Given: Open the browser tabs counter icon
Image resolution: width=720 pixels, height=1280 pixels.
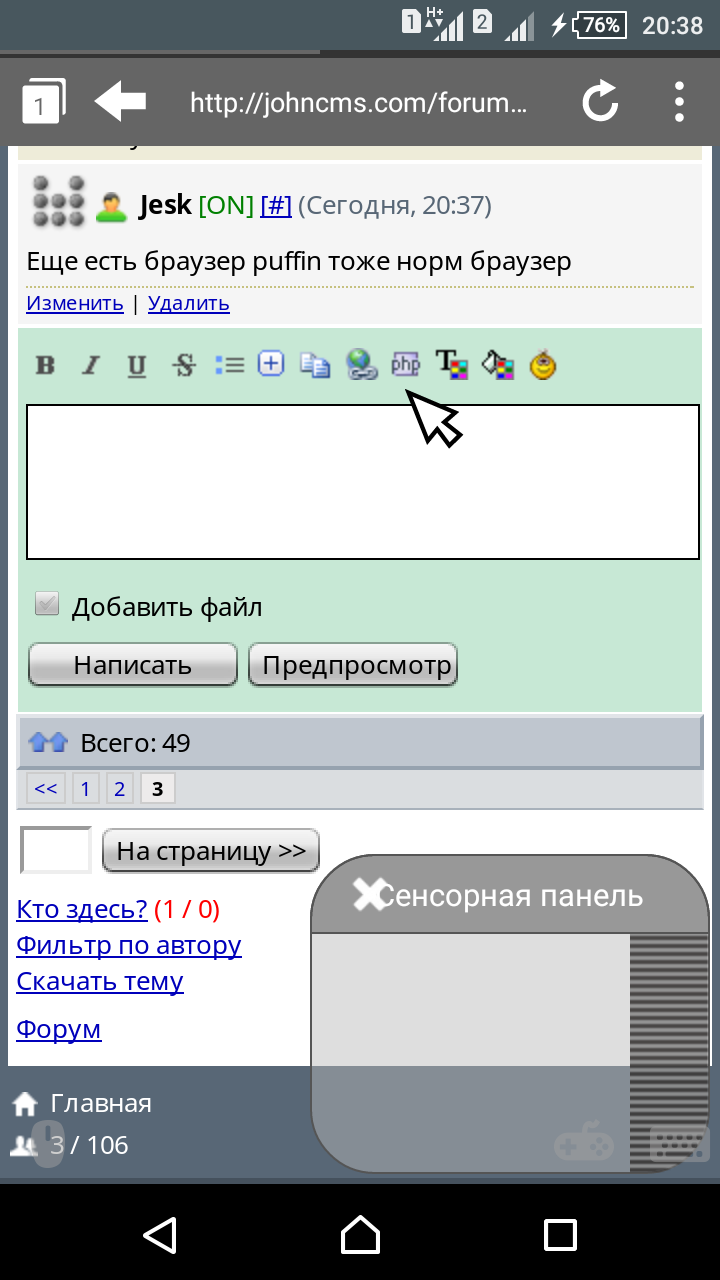Looking at the screenshot, I should pos(43,102).
